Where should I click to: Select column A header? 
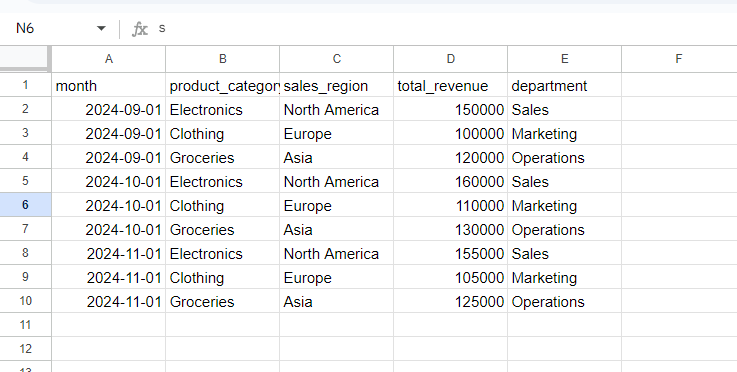tap(109, 59)
